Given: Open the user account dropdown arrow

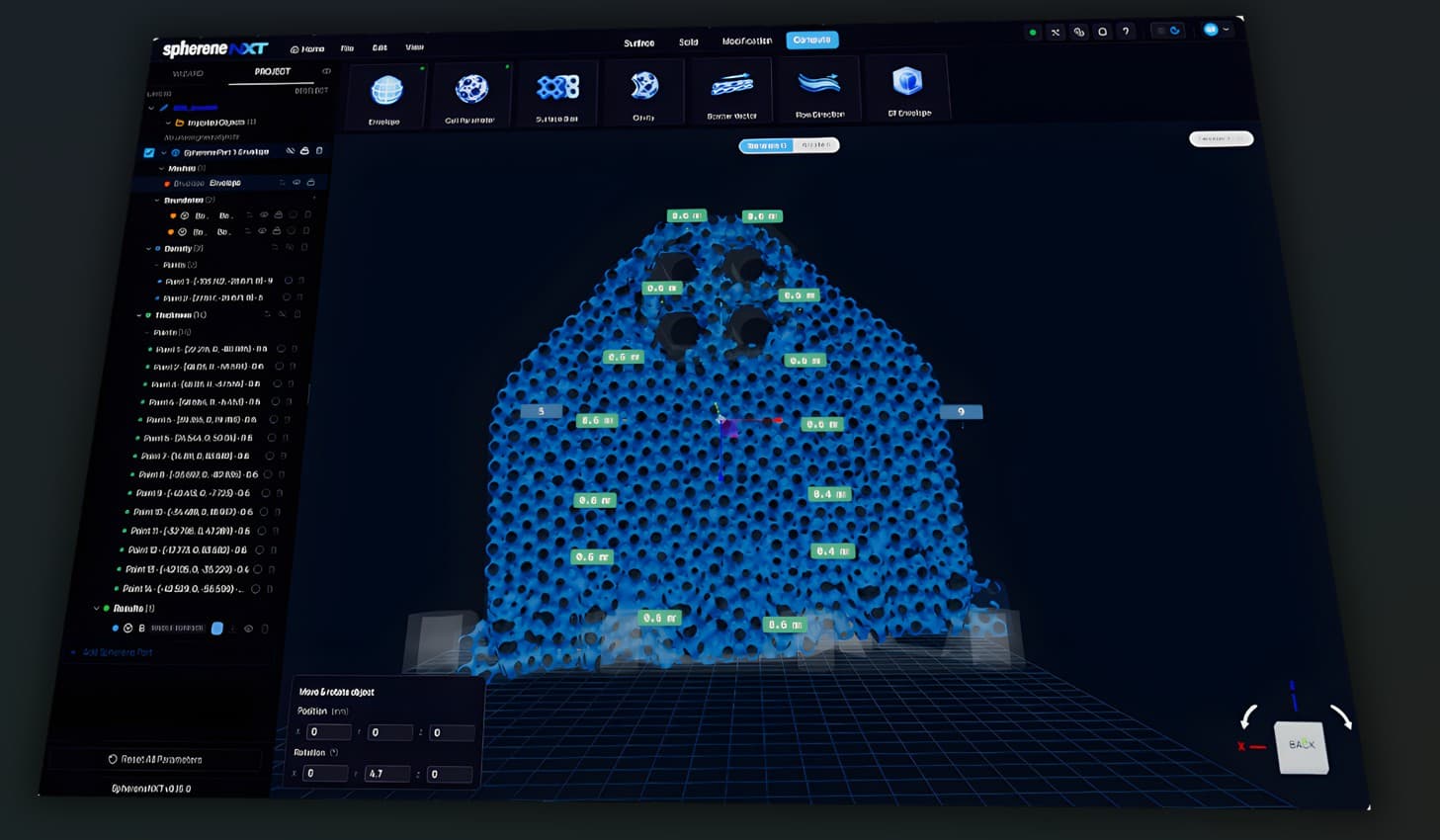Looking at the screenshot, I should pyautogui.click(x=1227, y=30).
